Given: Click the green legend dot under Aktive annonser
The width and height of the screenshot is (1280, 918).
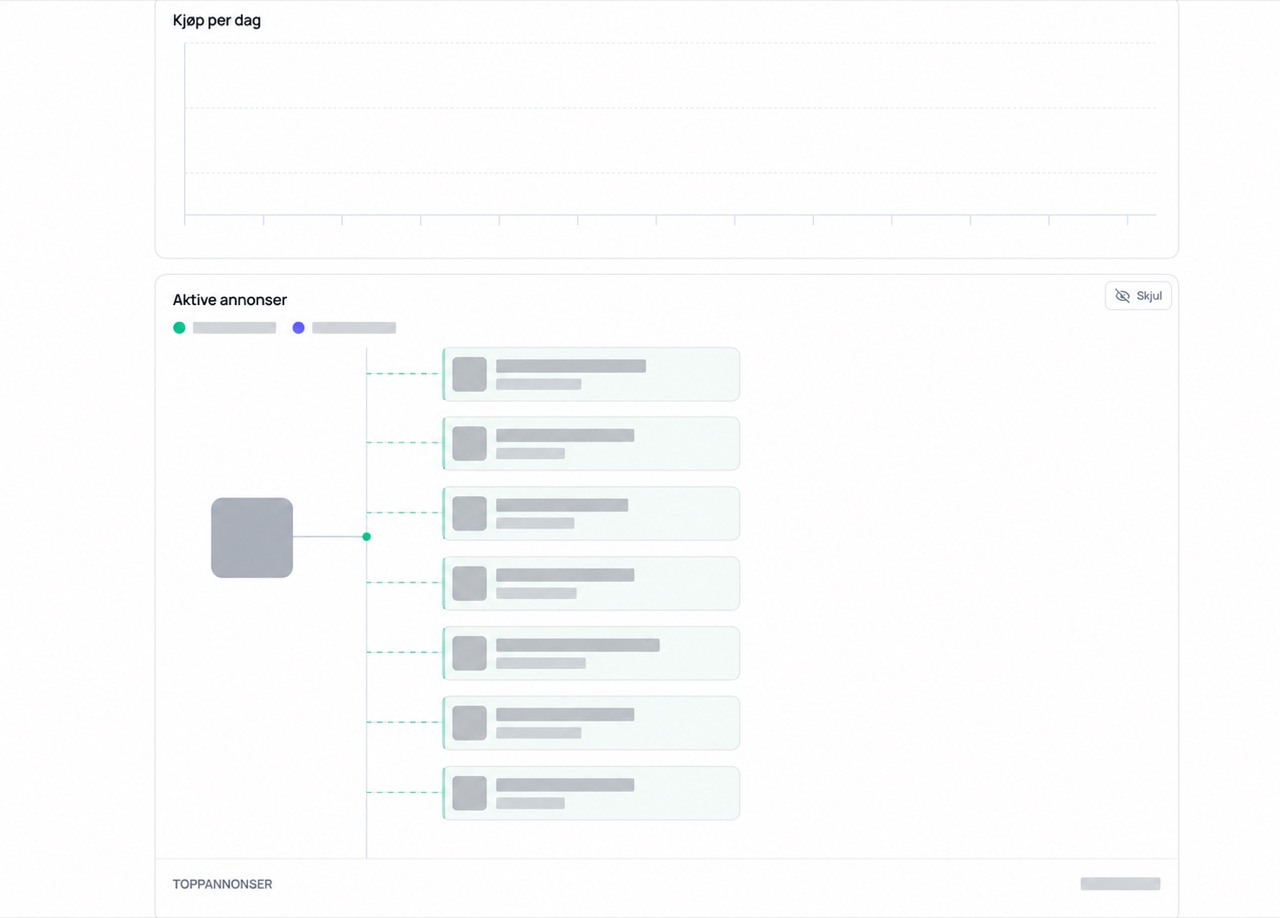Looking at the screenshot, I should [179, 327].
